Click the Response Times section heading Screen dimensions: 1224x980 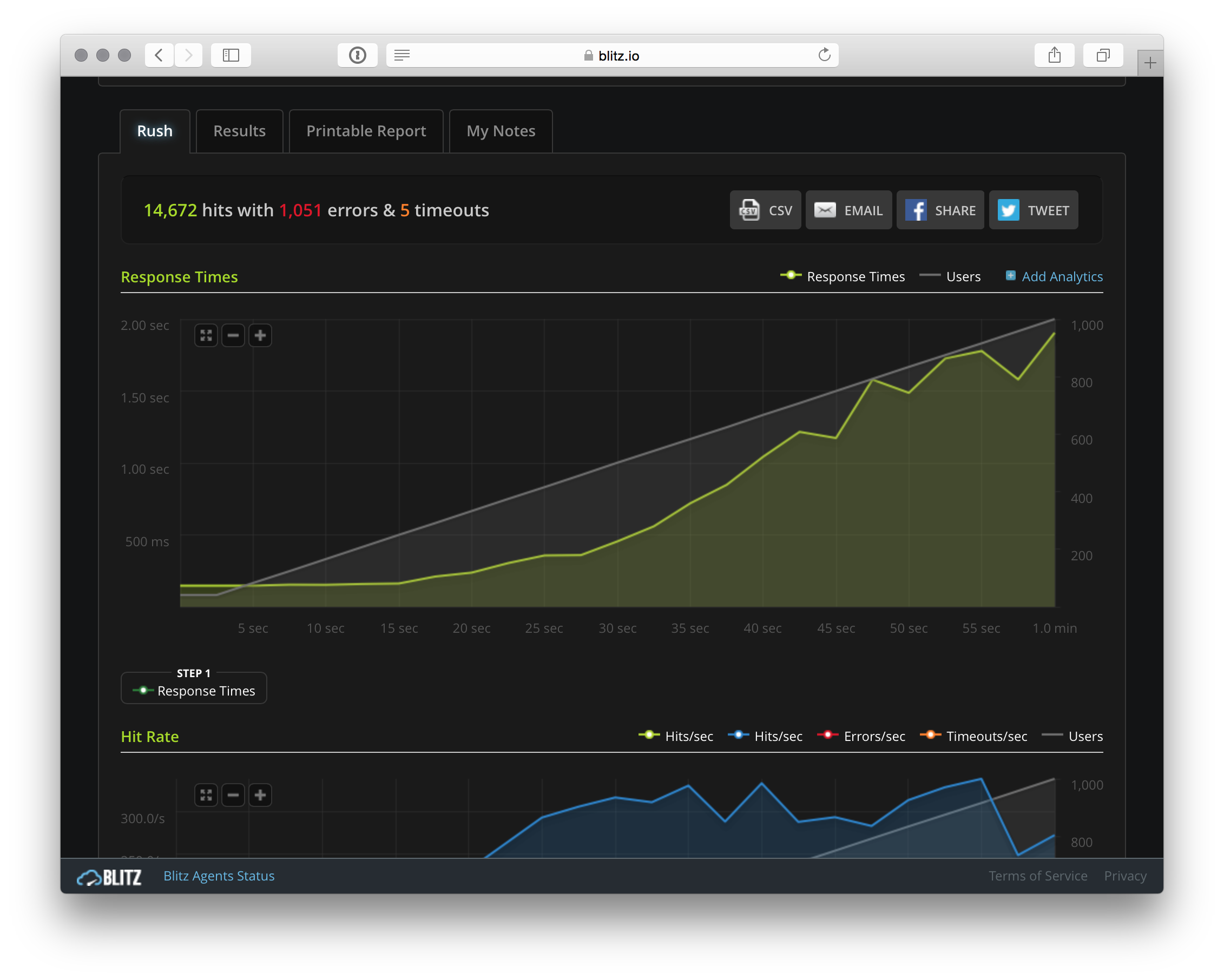point(179,277)
